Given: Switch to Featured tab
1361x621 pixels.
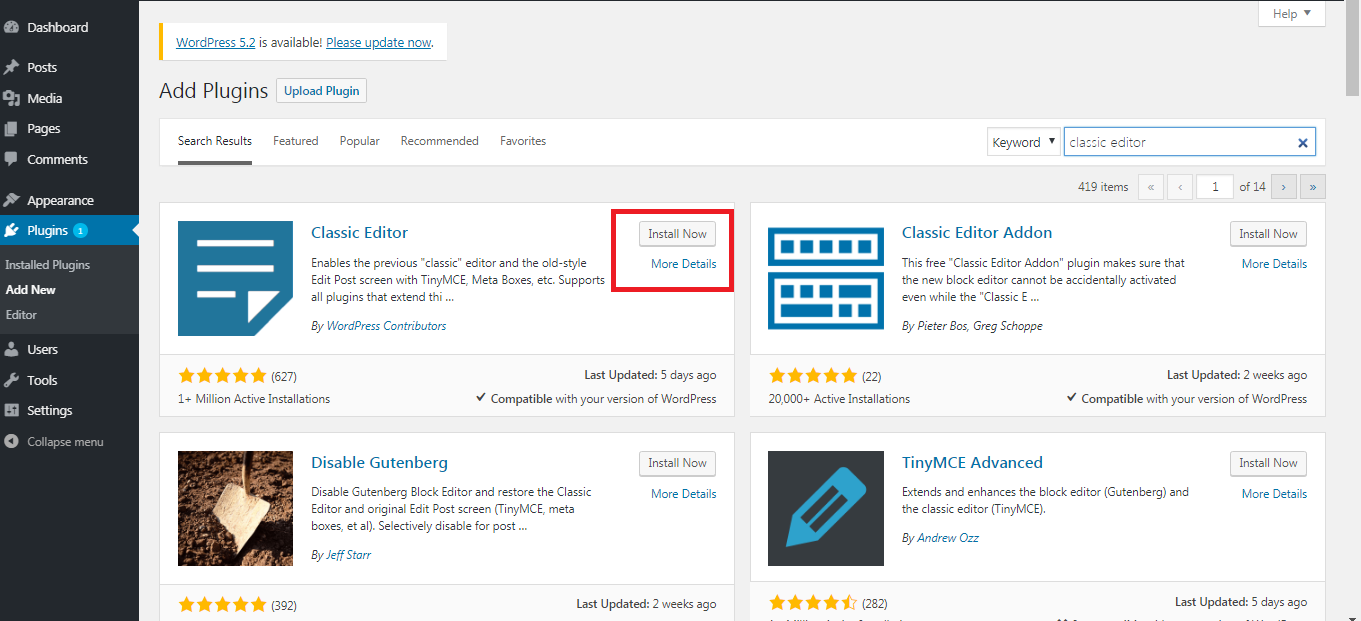Looking at the screenshot, I should coord(296,141).
